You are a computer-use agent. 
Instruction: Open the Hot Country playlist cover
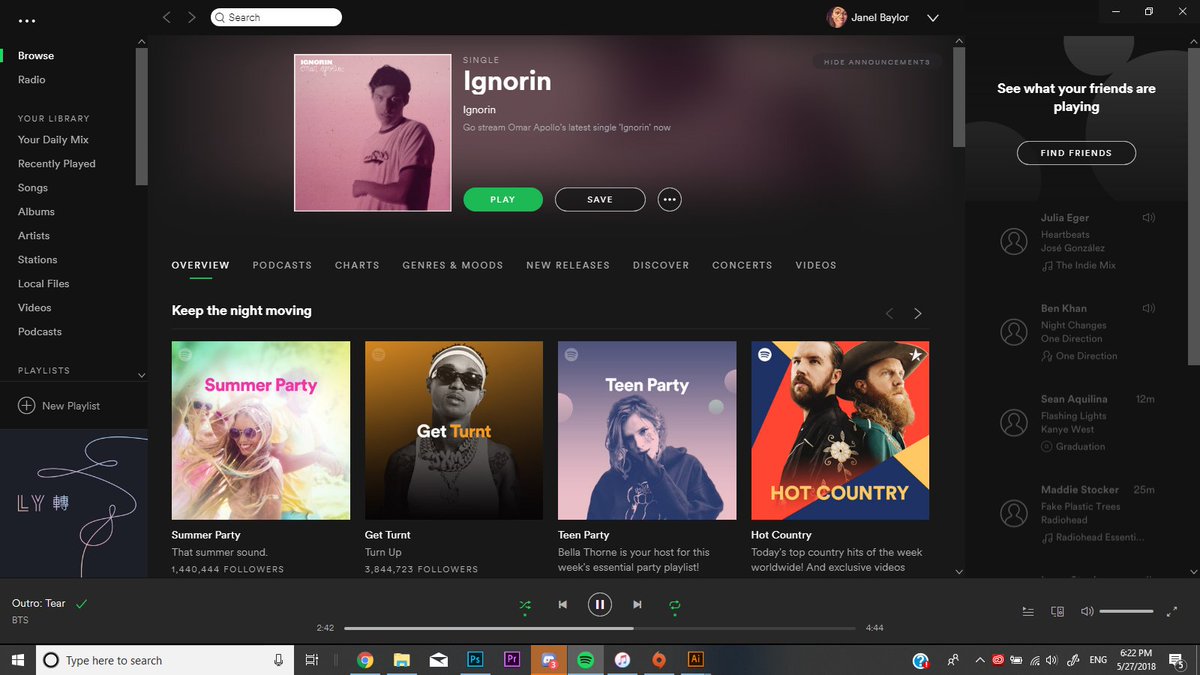[840, 430]
